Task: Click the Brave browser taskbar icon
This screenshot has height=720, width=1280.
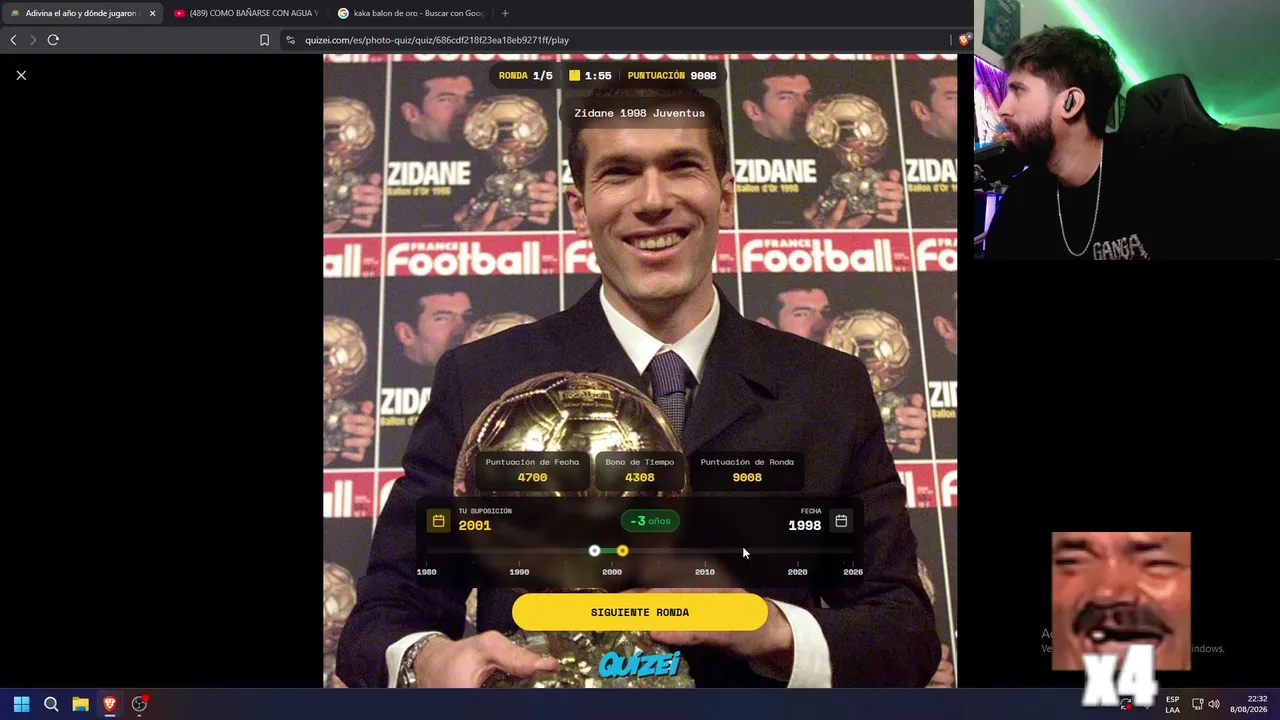Action: point(110,704)
